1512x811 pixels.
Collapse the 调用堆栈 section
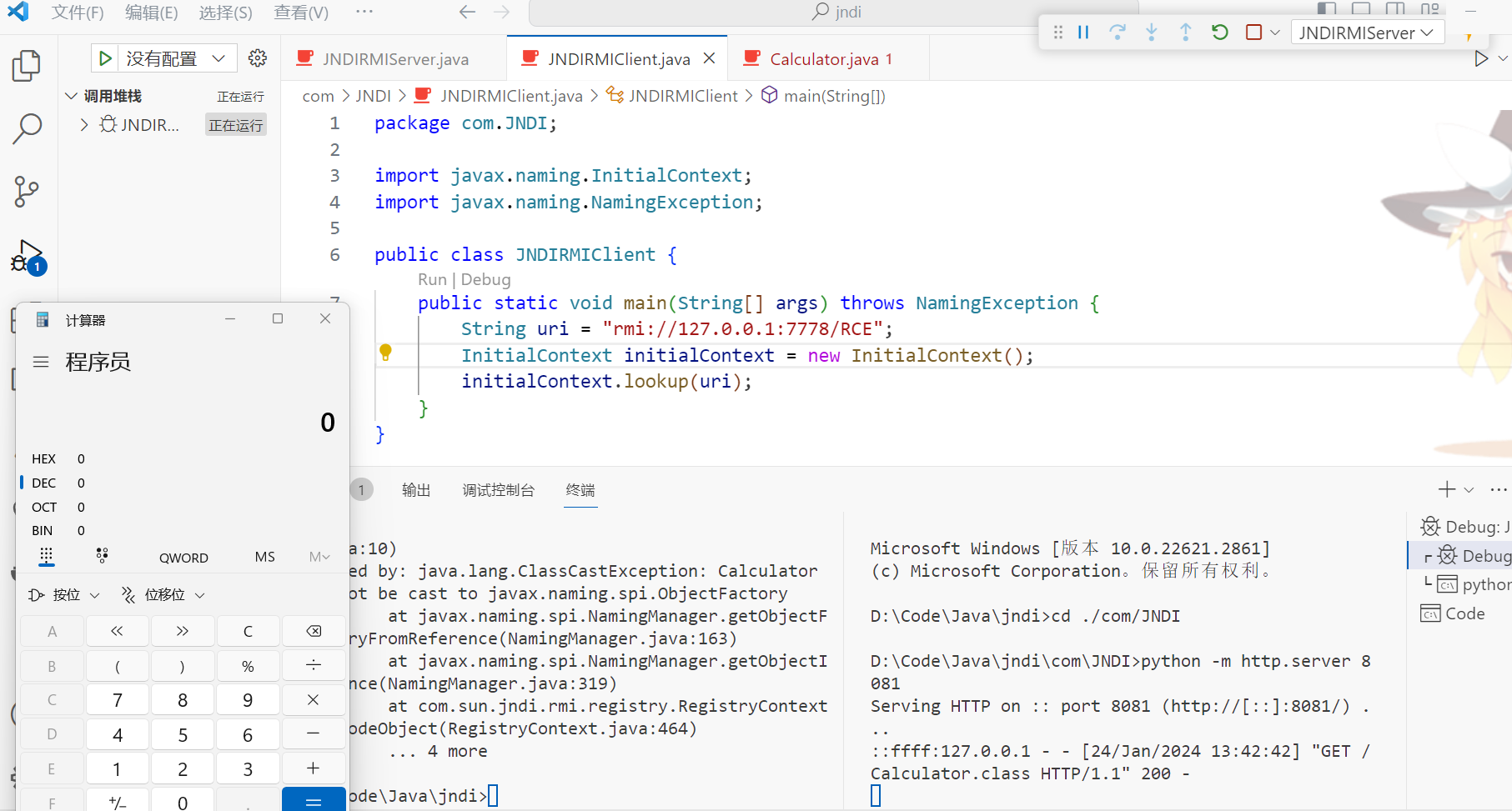[x=72, y=96]
